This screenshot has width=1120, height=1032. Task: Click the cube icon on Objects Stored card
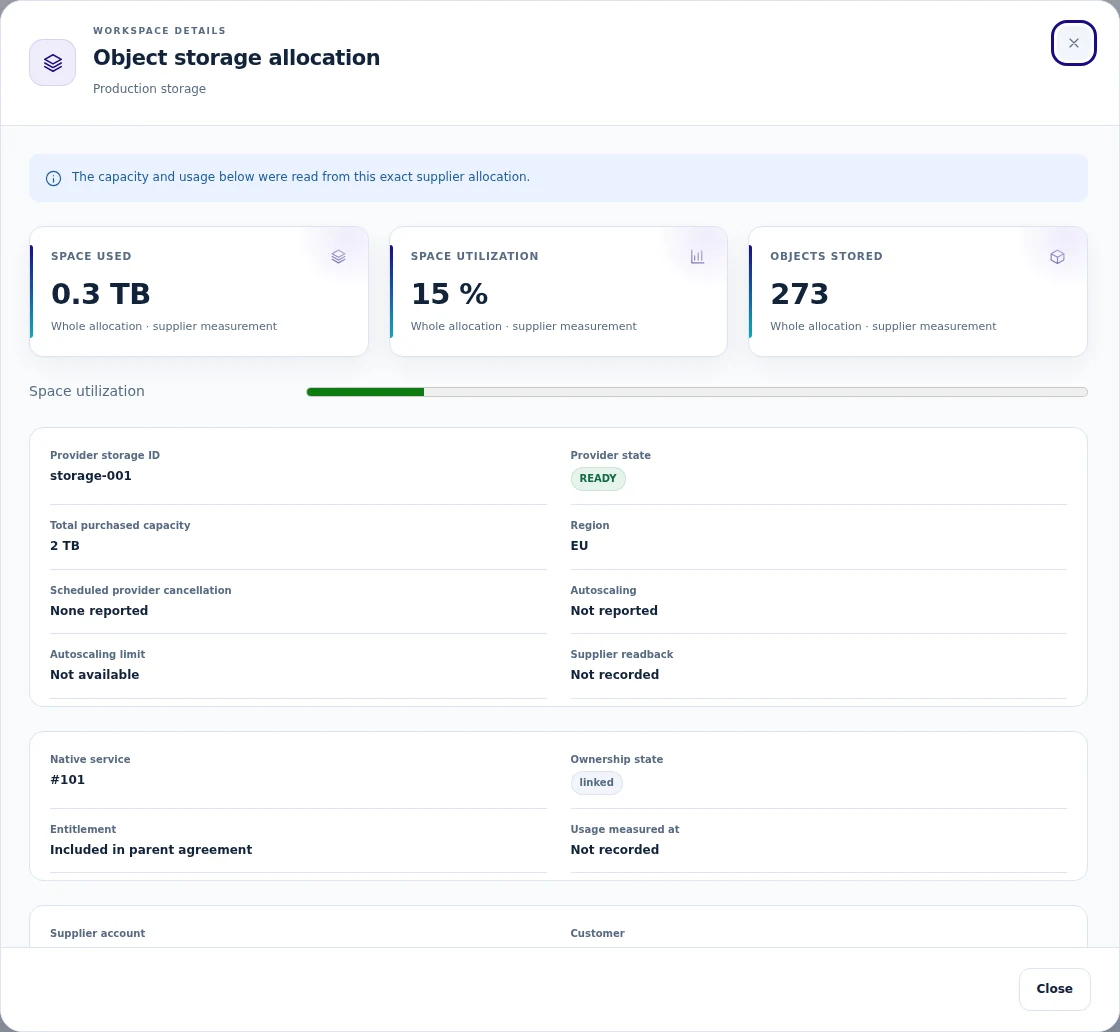(1057, 256)
